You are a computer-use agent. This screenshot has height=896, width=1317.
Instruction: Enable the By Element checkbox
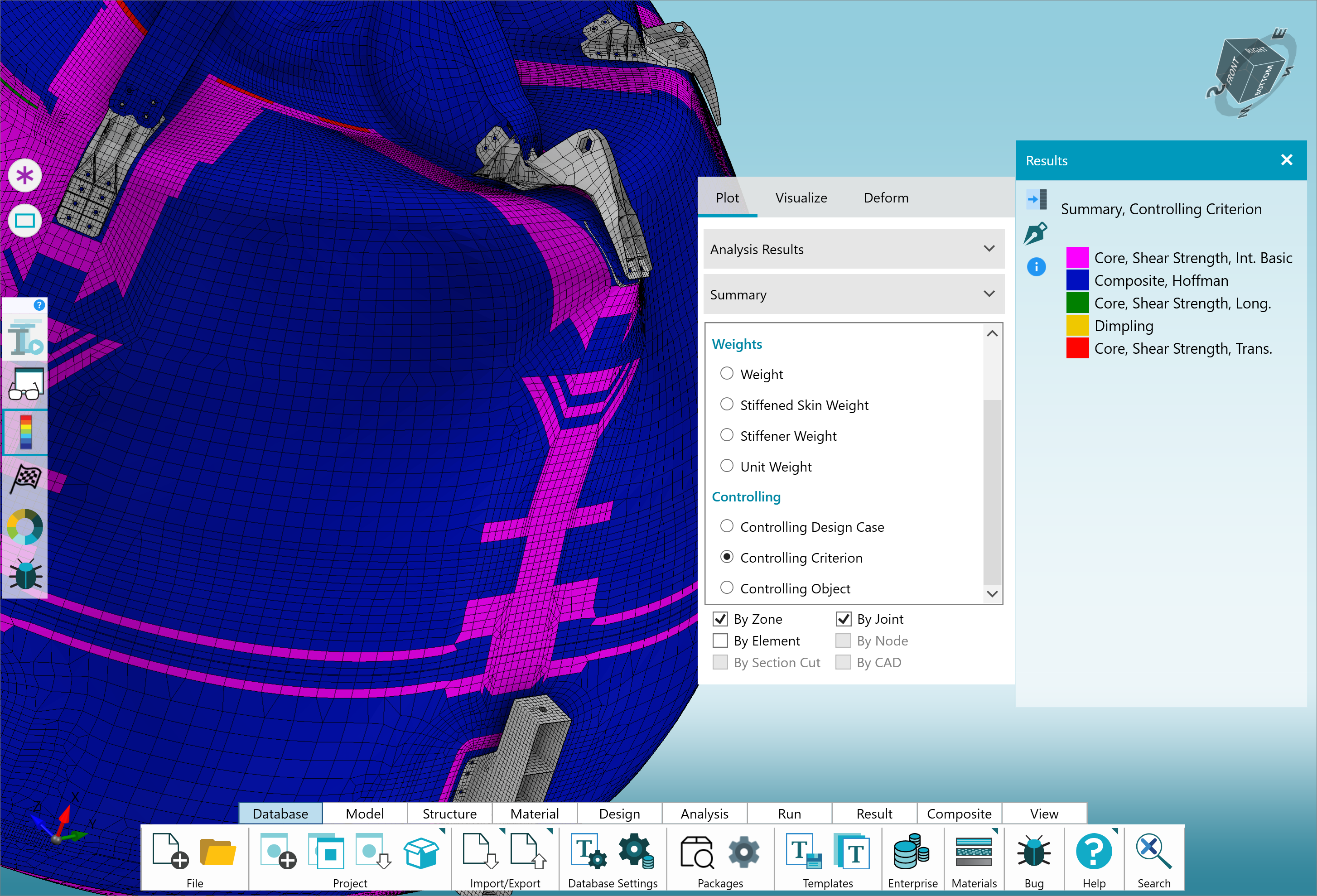[720, 641]
